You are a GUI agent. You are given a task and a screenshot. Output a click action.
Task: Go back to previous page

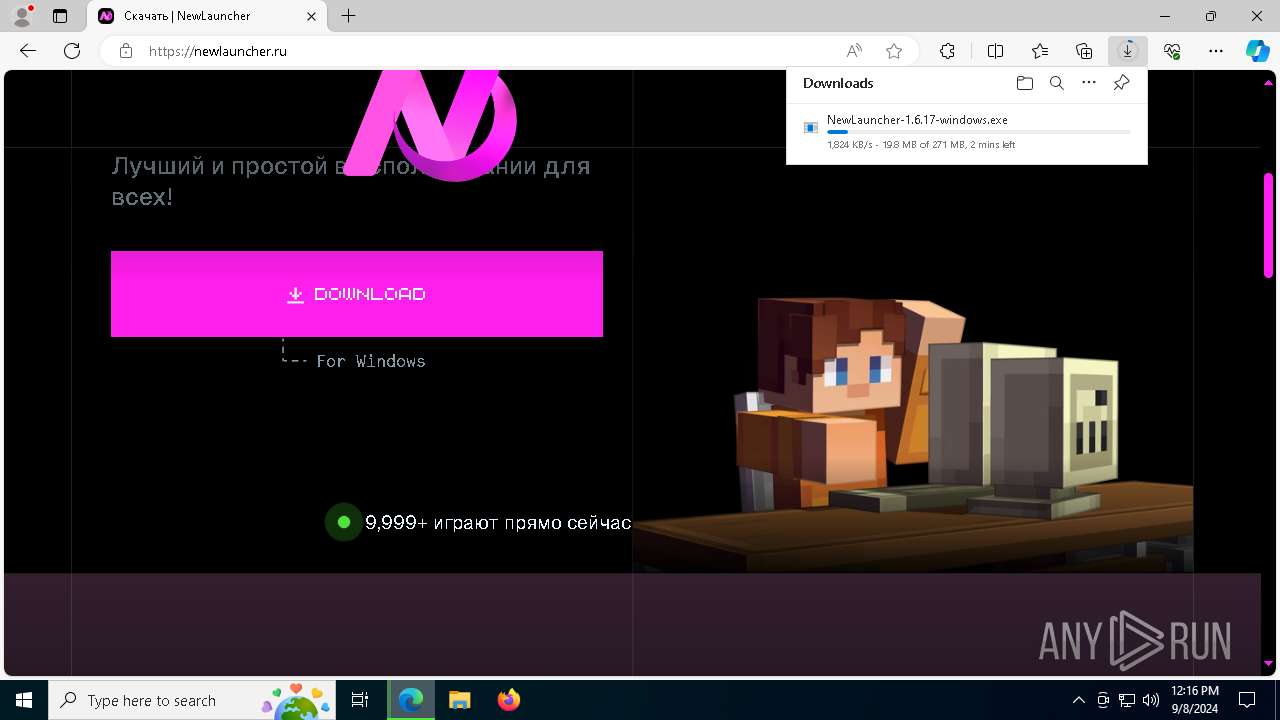[28, 51]
